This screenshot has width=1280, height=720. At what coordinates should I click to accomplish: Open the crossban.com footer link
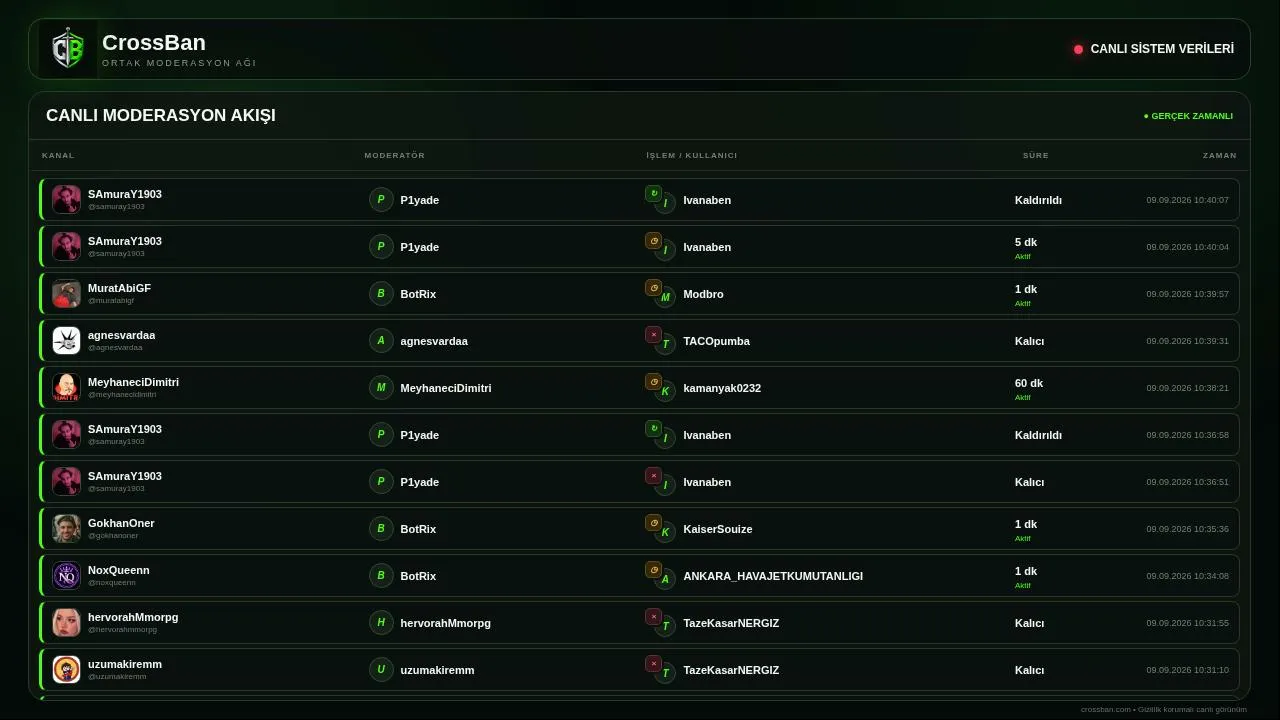[x=1105, y=710]
